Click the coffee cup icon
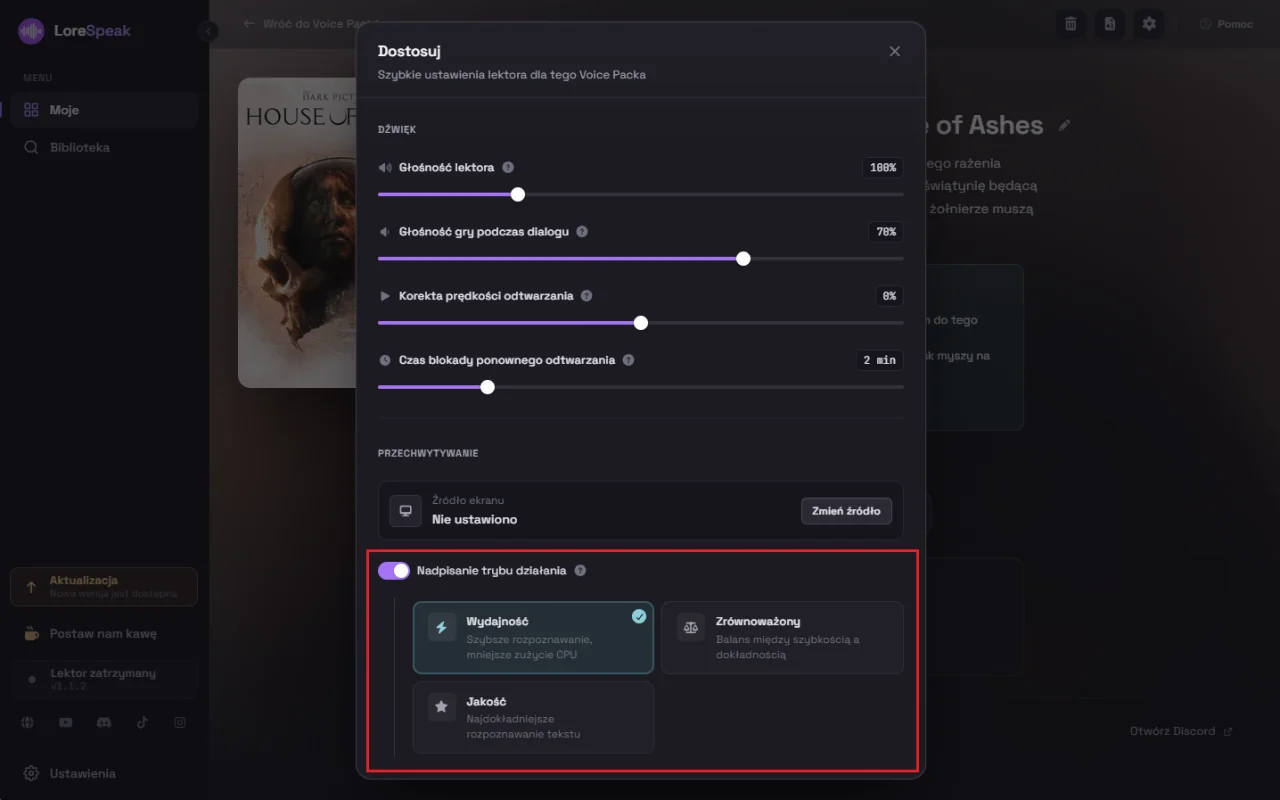The width and height of the screenshot is (1280, 800). [x=32, y=634]
